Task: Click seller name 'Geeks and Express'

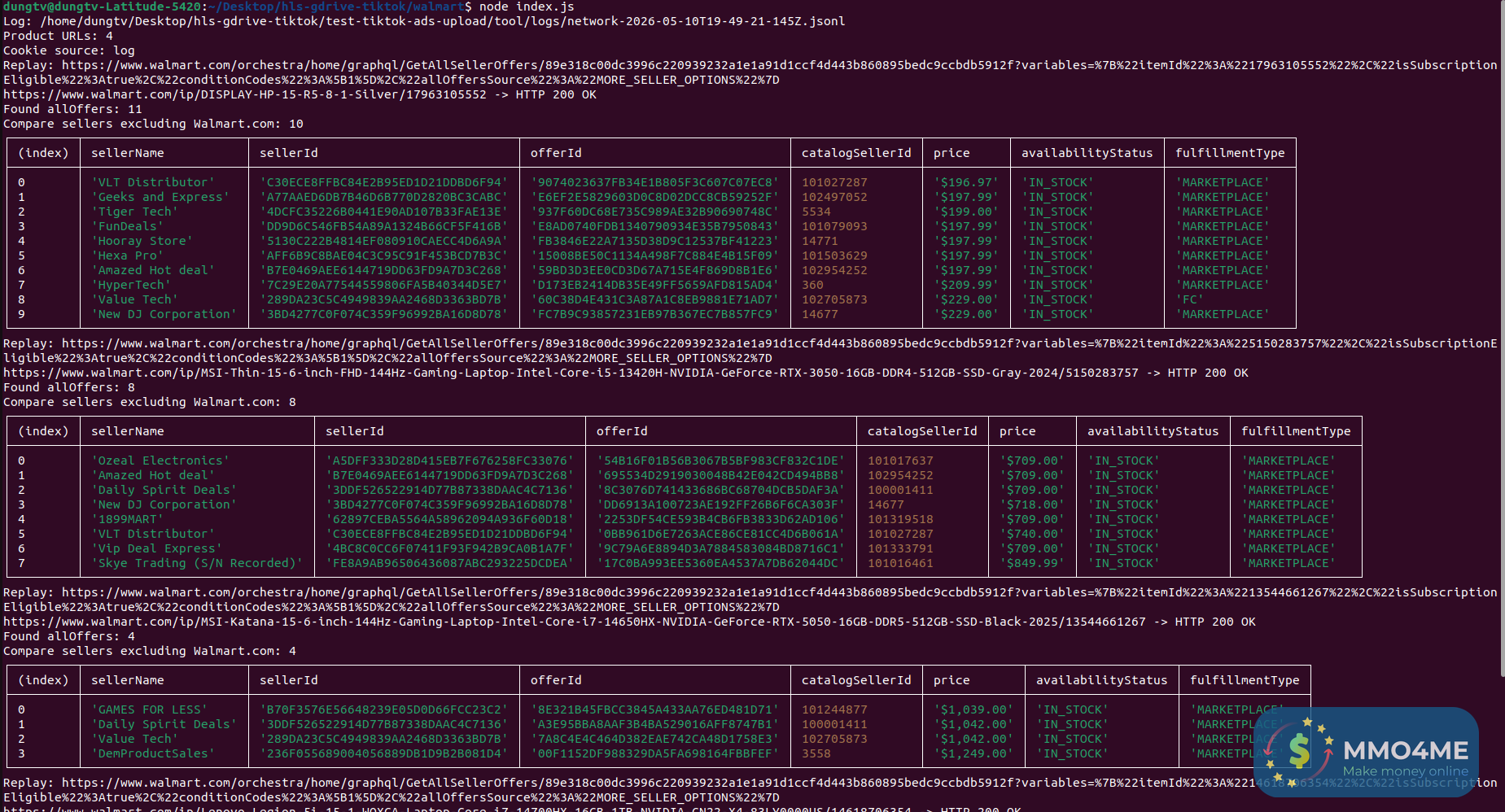Action: coord(160,197)
